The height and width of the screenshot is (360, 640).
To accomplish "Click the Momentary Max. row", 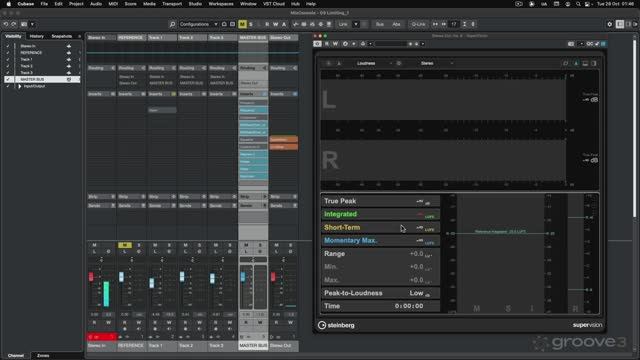I will [x=380, y=240].
